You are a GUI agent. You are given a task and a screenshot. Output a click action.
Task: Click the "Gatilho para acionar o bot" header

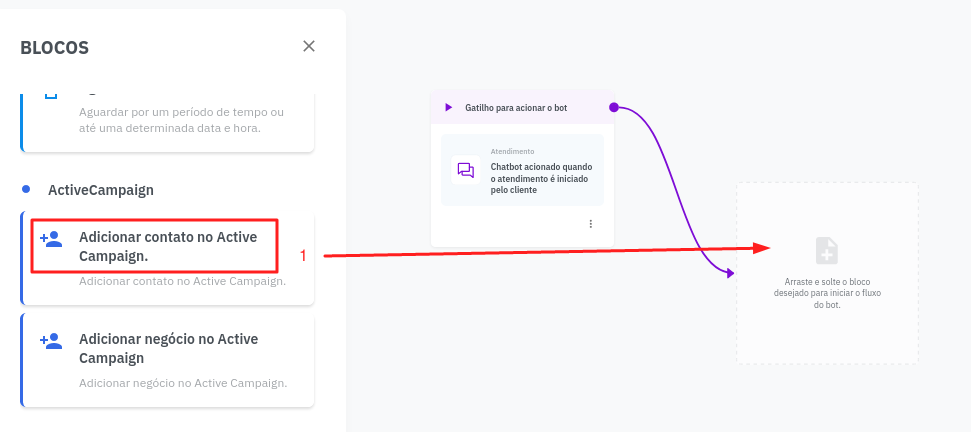[516, 107]
